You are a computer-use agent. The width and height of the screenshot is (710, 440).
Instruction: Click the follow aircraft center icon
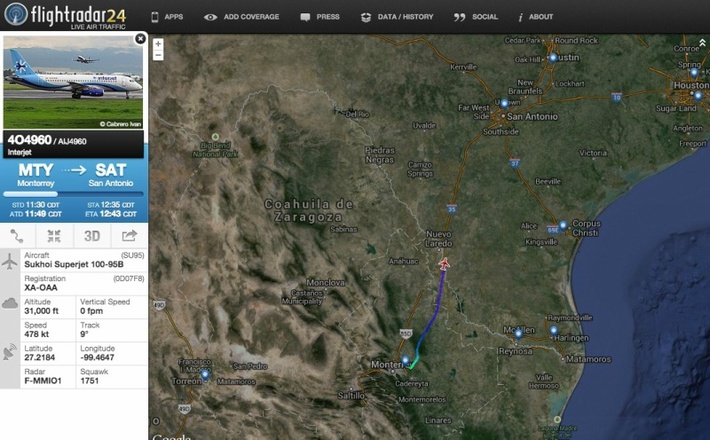(54, 236)
